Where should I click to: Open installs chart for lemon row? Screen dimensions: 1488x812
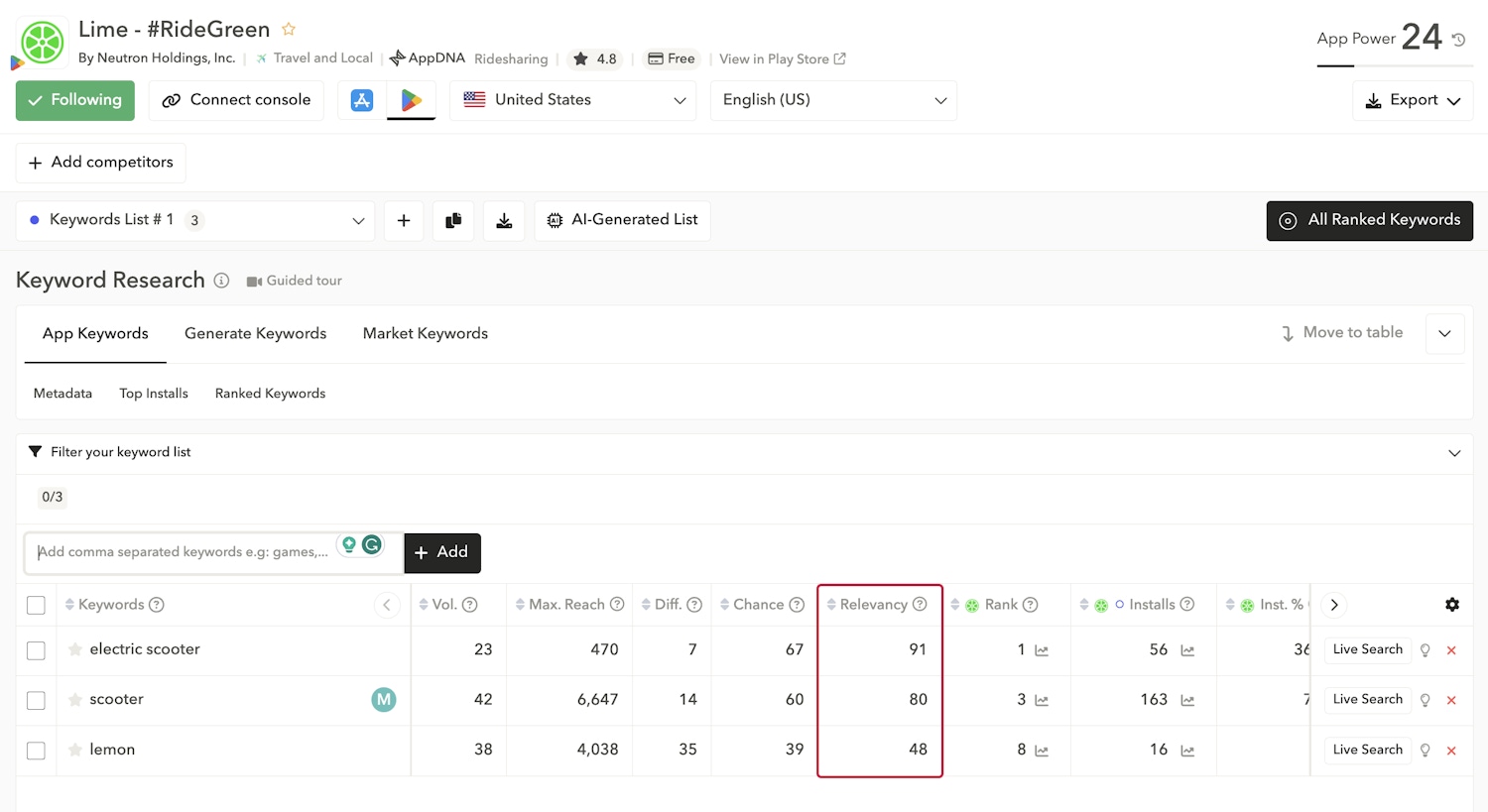tap(1187, 751)
